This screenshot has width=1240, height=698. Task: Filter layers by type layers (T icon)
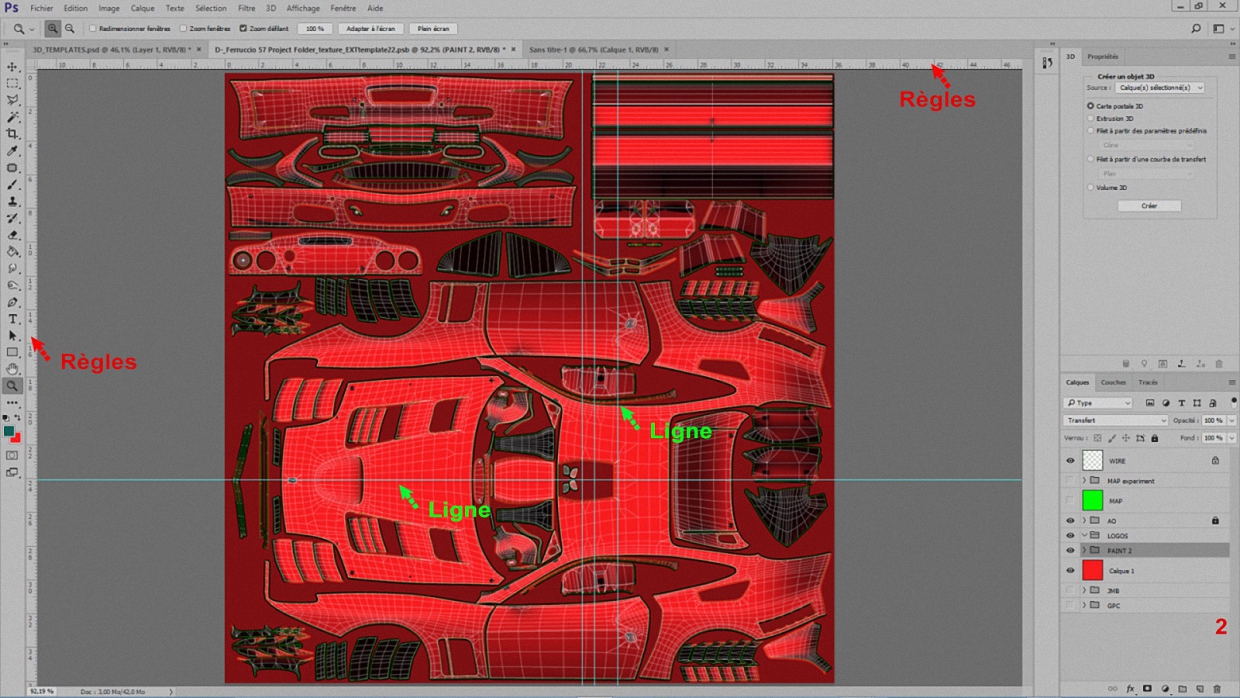[1181, 403]
